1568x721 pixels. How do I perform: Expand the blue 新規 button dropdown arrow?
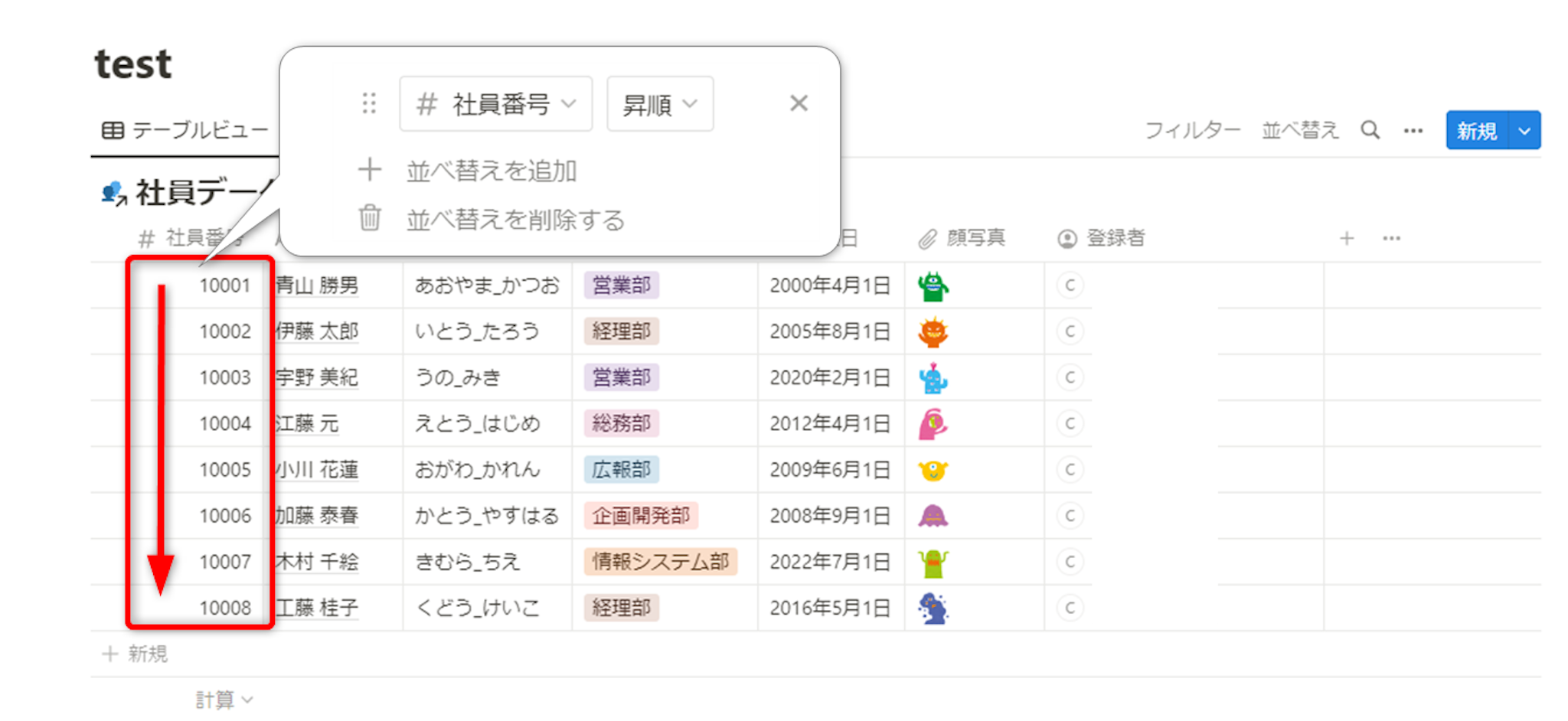click(x=1524, y=131)
